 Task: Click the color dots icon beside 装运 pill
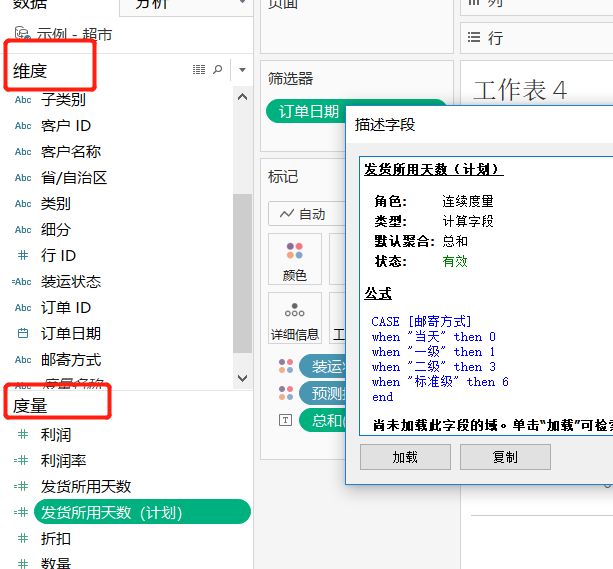pyautogui.click(x=286, y=366)
